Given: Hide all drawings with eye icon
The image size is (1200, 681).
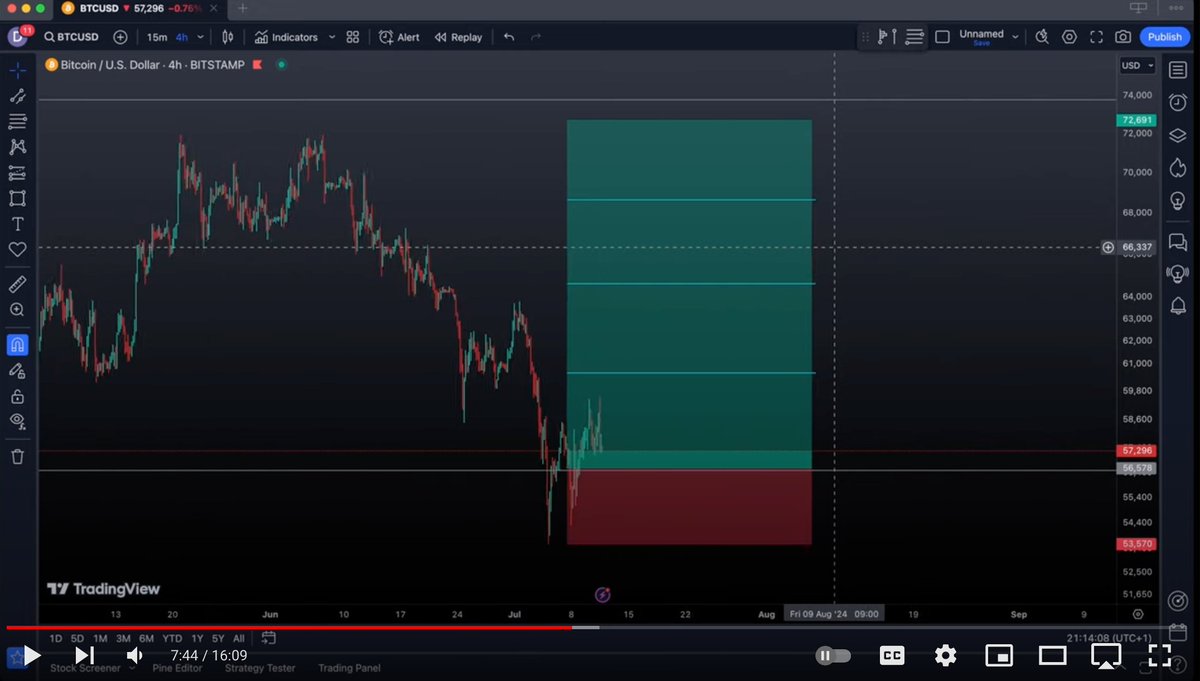Looking at the screenshot, I should pyautogui.click(x=17, y=421).
